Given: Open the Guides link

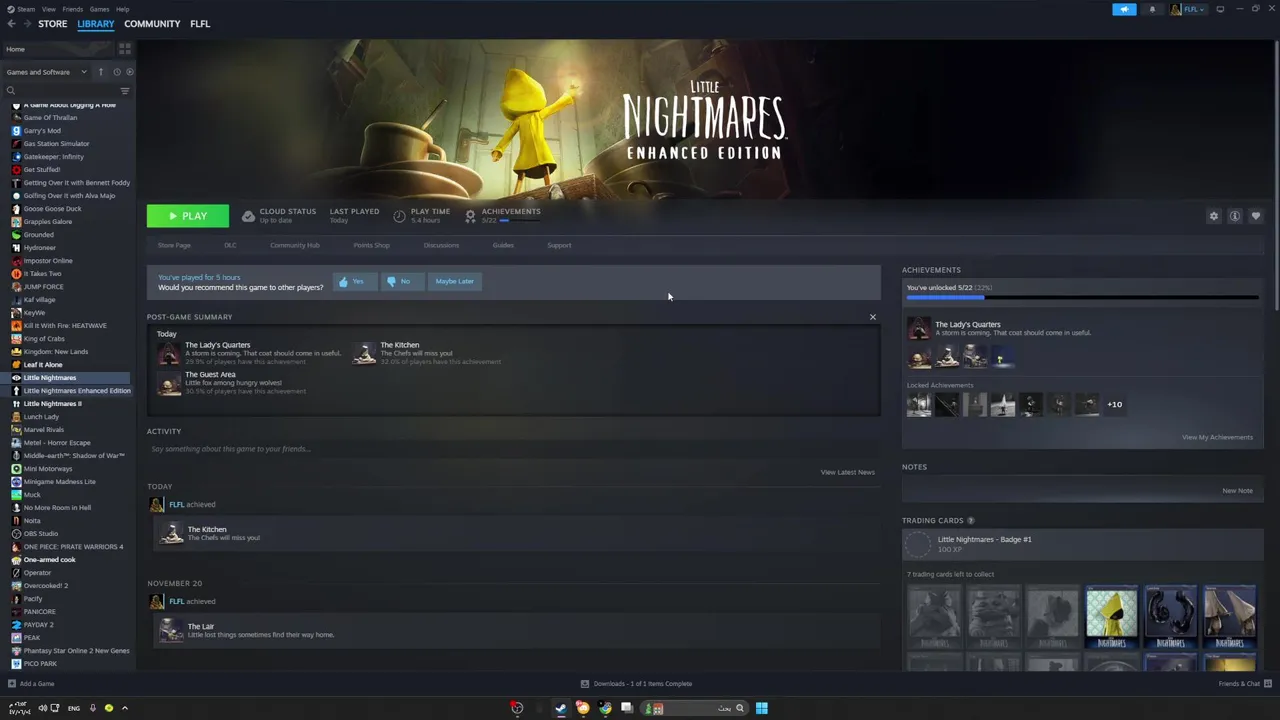Looking at the screenshot, I should coord(503,245).
